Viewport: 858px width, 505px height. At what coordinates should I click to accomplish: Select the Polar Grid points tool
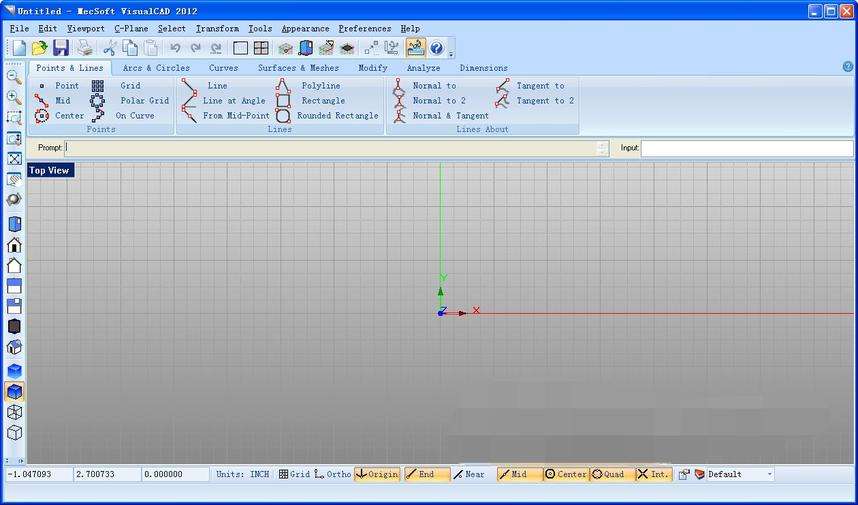coord(130,101)
